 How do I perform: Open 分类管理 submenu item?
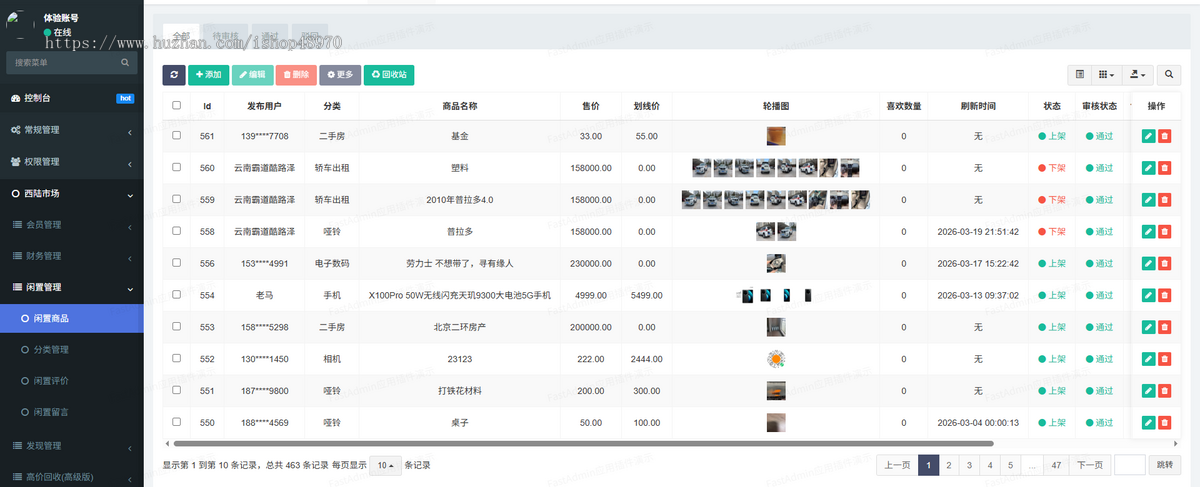pyautogui.click(x=72, y=350)
